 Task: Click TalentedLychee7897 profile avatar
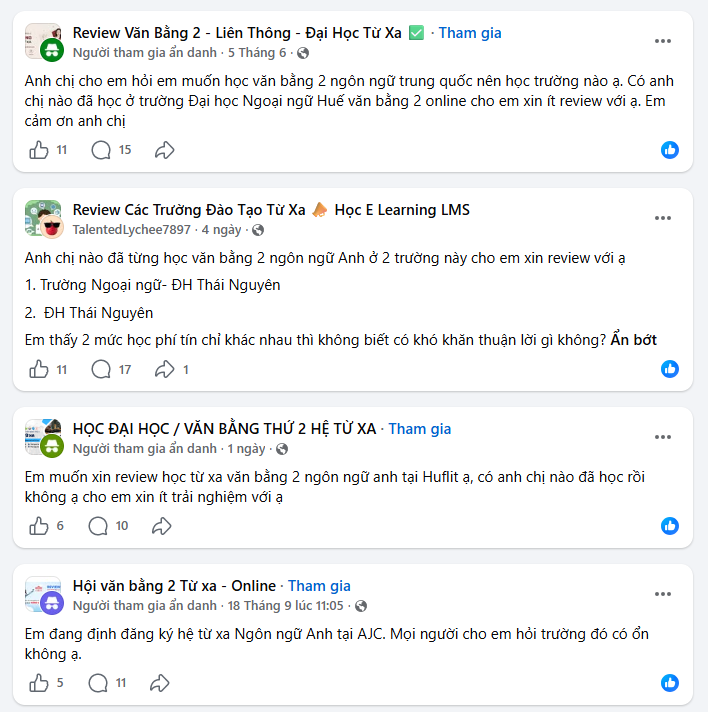[52, 227]
